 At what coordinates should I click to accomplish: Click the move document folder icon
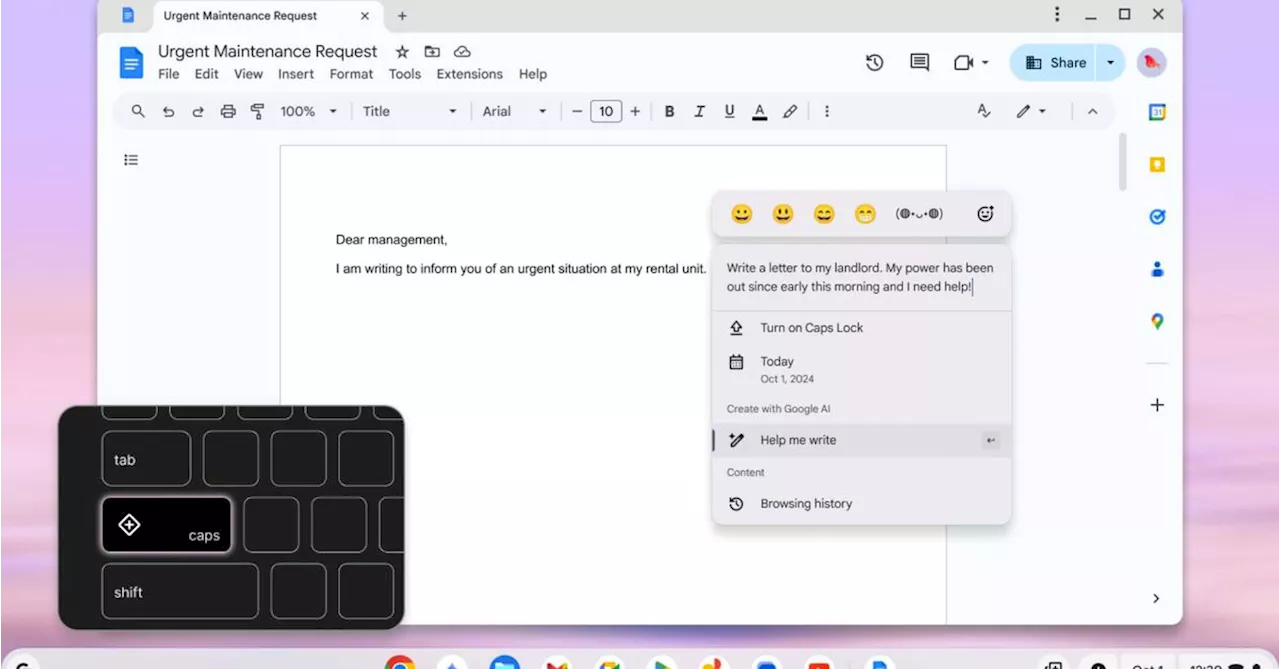432,52
